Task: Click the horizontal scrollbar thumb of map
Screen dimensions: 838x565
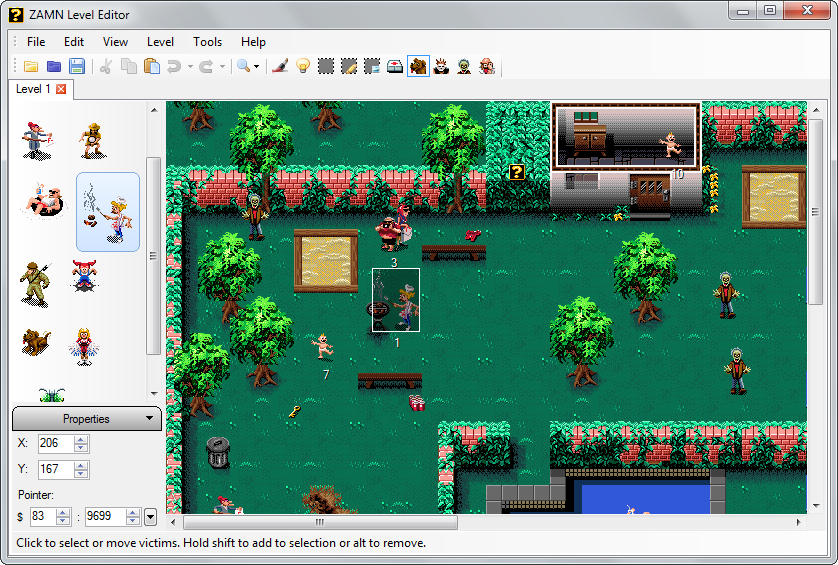Action: click(x=319, y=522)
